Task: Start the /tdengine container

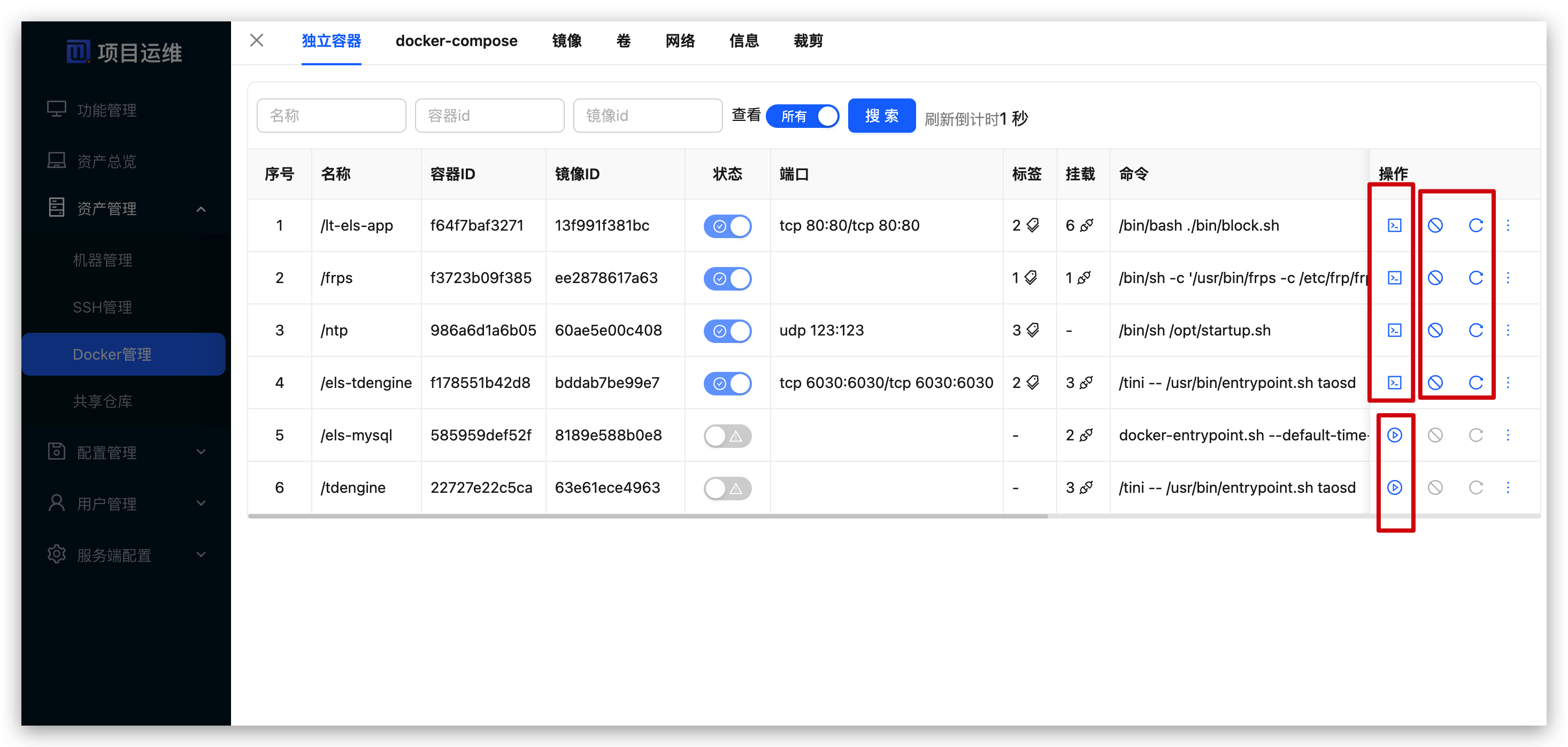Action: [x=1394, y=487]
